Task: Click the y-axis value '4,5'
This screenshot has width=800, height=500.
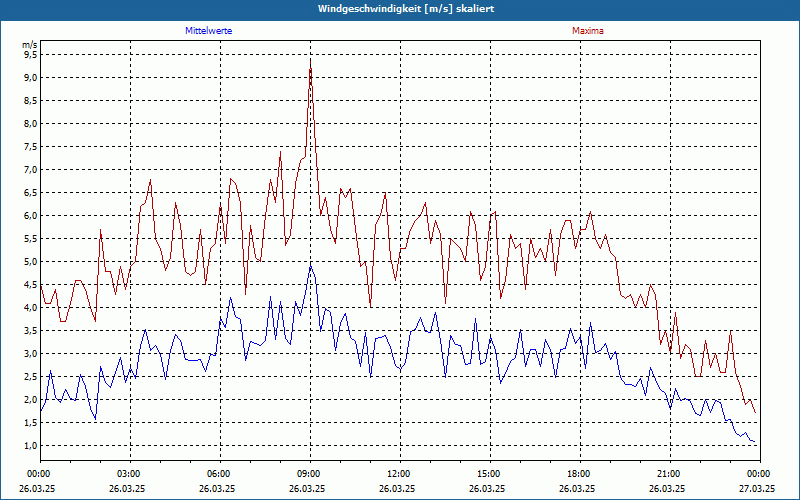Action: [x=30, y=284]
